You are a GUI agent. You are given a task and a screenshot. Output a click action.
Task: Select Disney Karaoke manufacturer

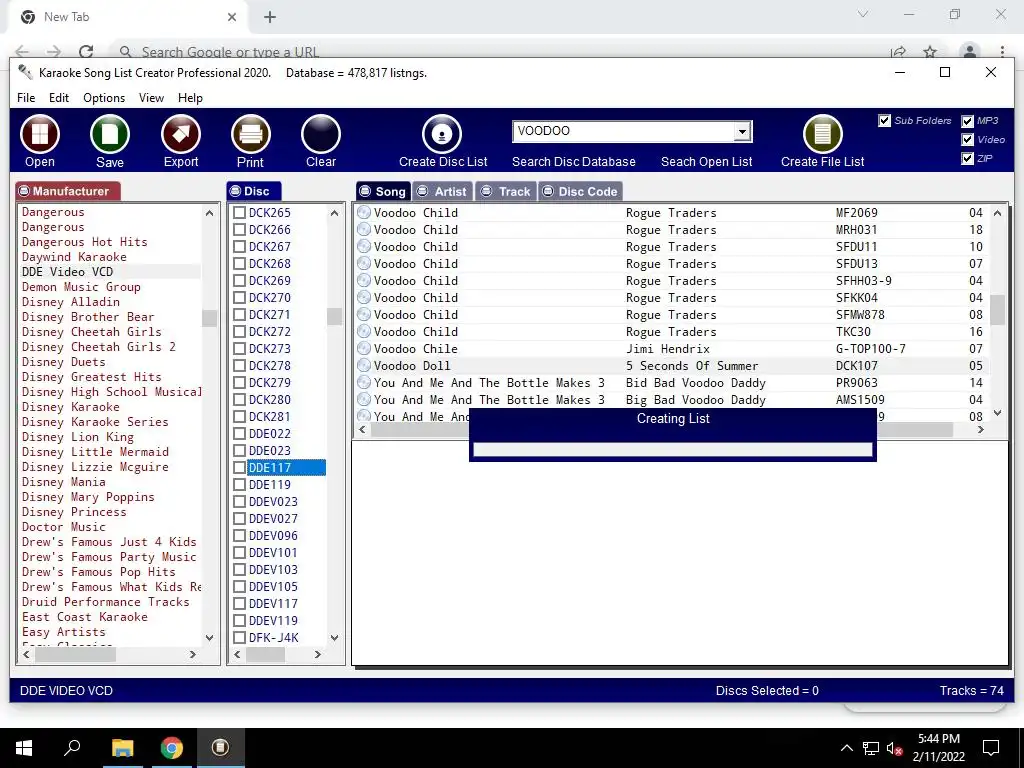pyautogui.click(x=71, y=407)
